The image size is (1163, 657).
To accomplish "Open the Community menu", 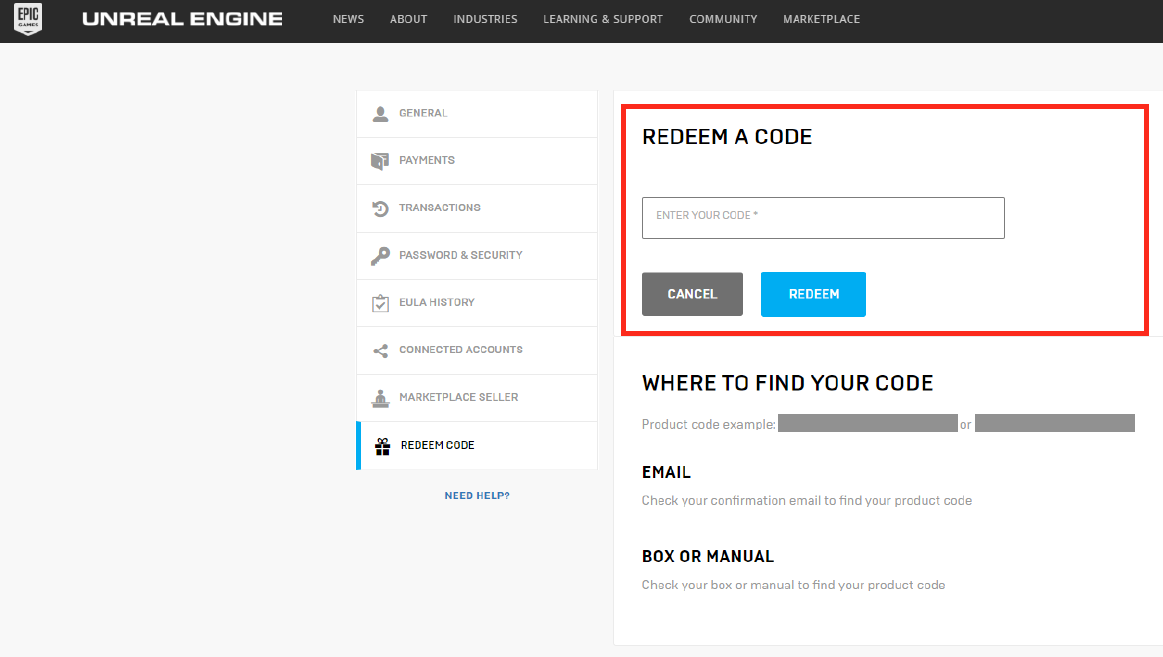I will pos(723,19).
